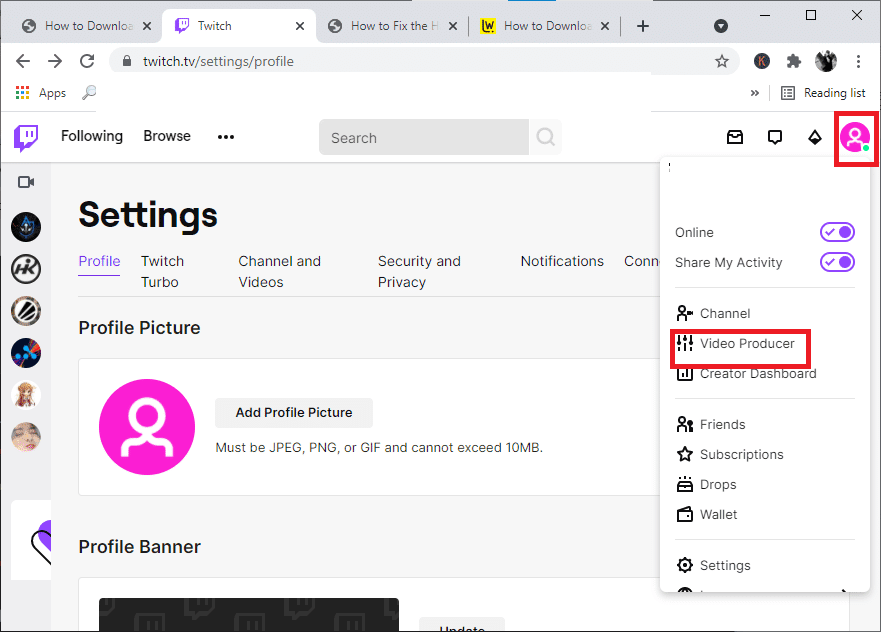Viewport: 881px width, 632px height.
Task: Open first followed channel with anchor avatar
Action: pos(26,227)
